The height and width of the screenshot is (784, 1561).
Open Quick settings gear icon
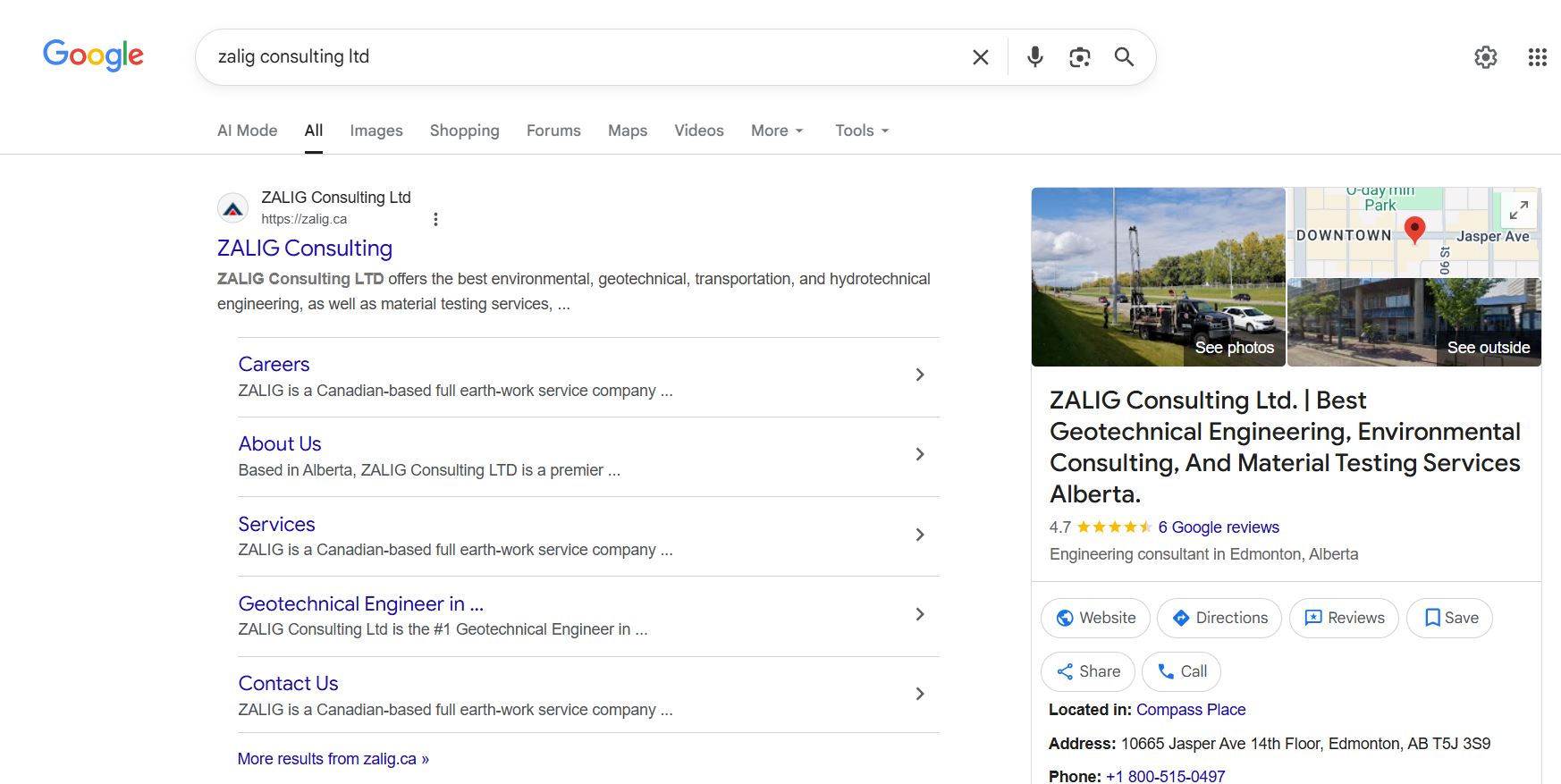[x=1485, y=57]
